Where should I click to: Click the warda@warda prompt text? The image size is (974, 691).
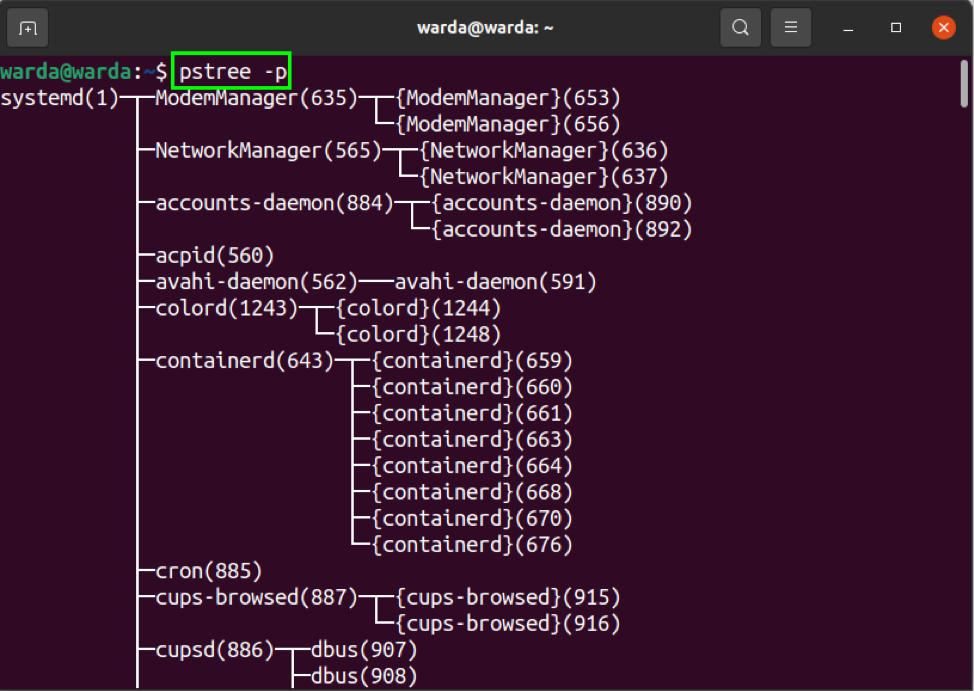[66, 72]
